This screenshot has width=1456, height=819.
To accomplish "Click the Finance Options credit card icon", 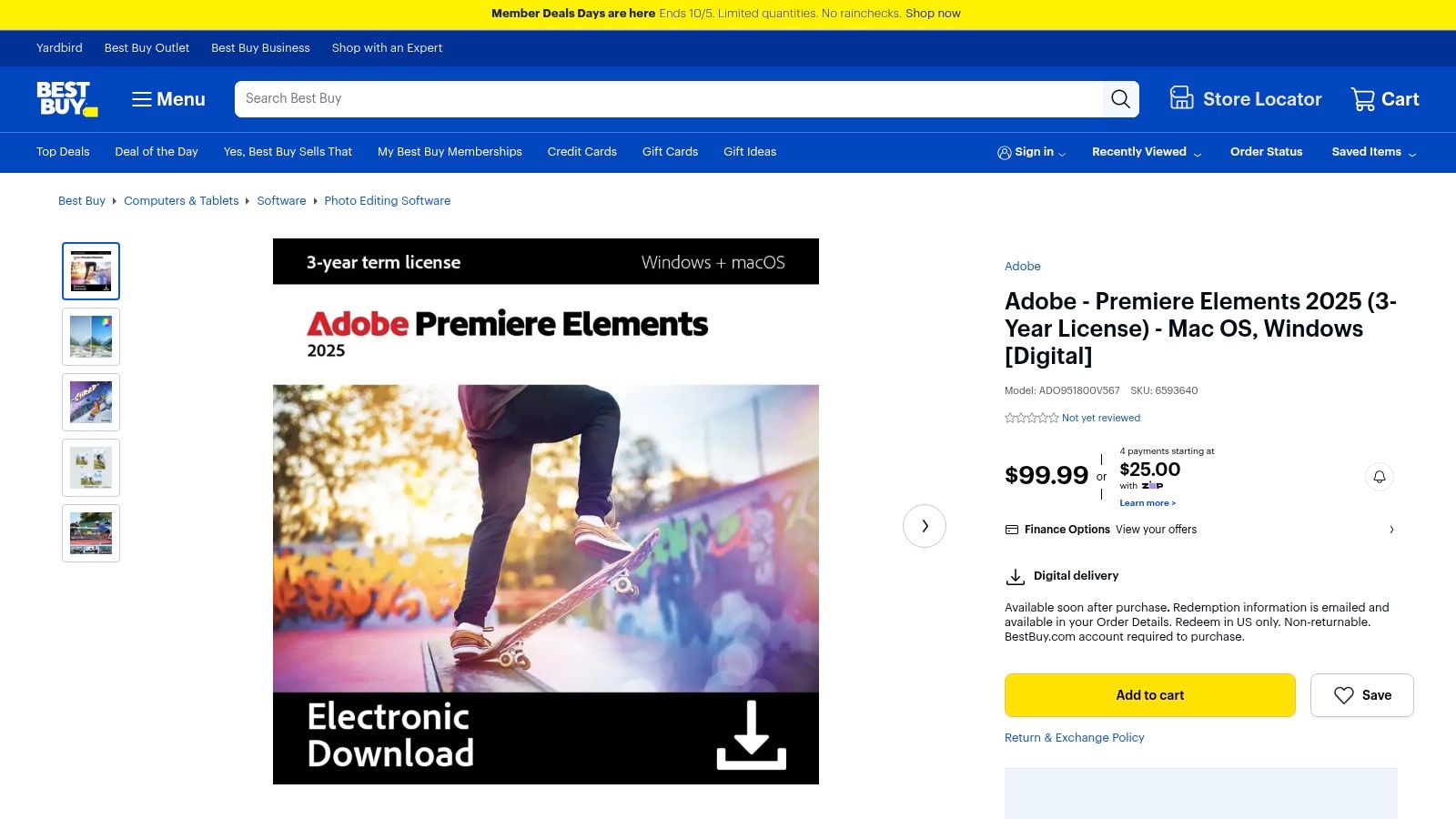I will (1013, 529).
